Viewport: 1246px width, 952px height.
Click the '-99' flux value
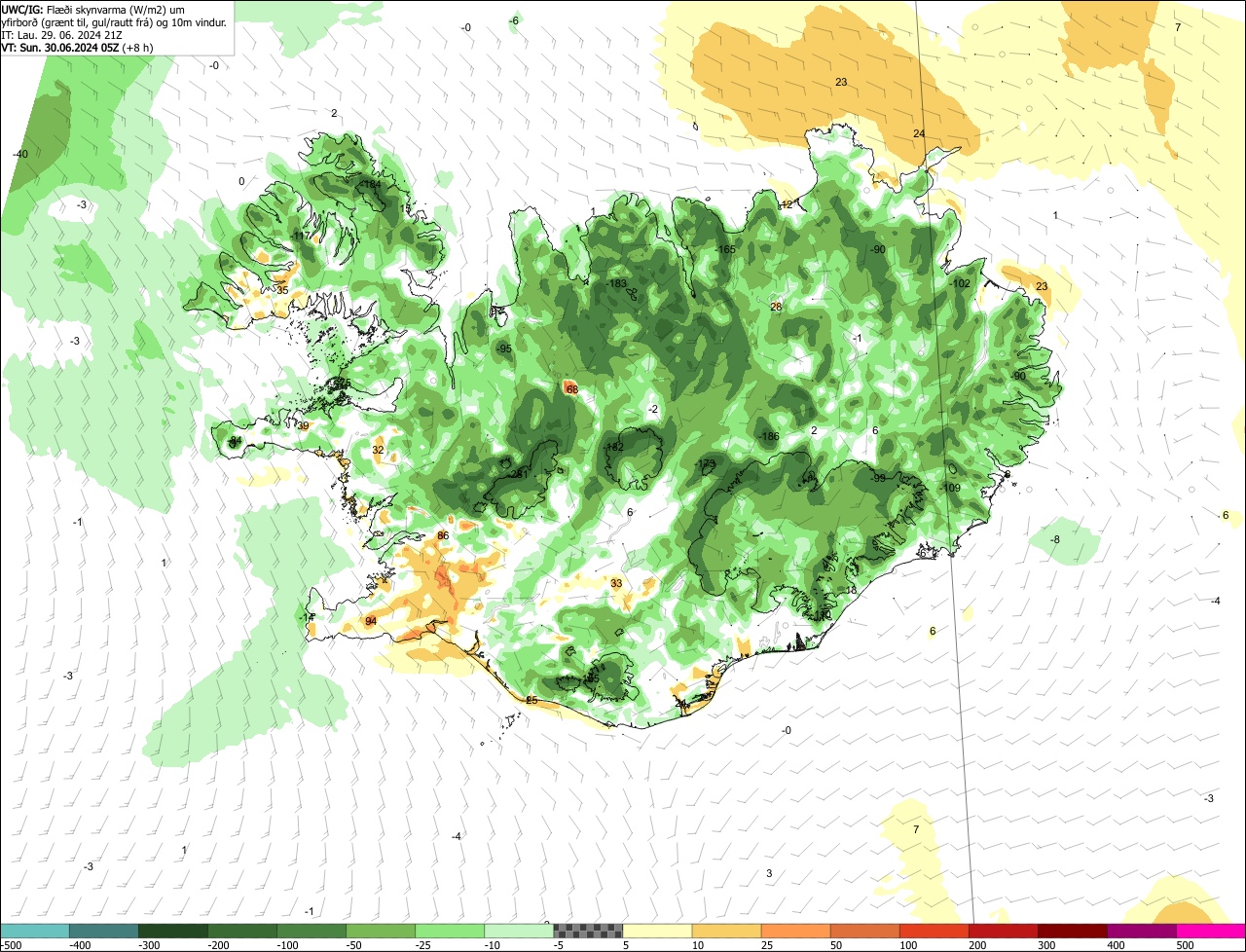[878, 478]
